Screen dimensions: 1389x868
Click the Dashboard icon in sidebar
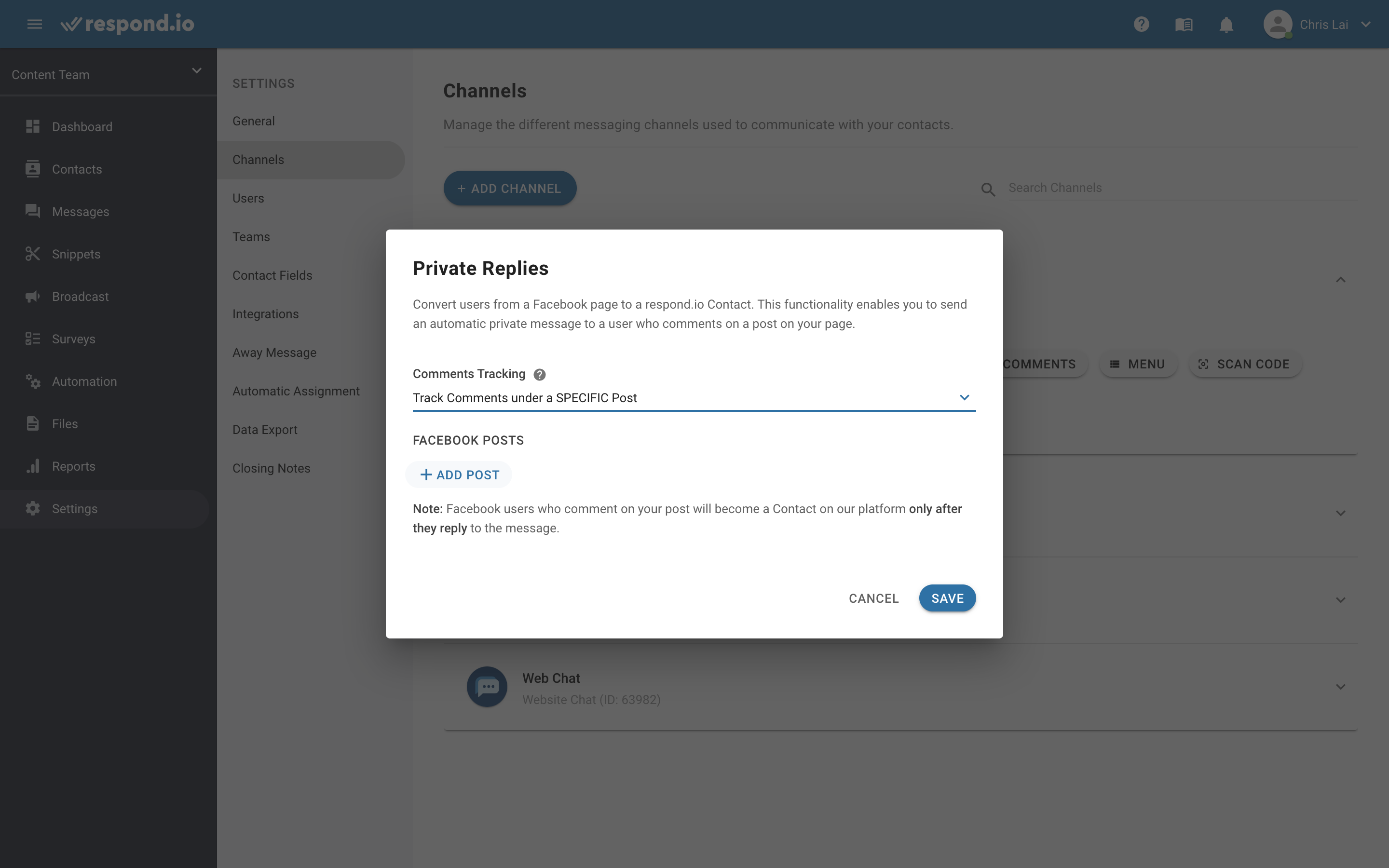pos(33,126)
